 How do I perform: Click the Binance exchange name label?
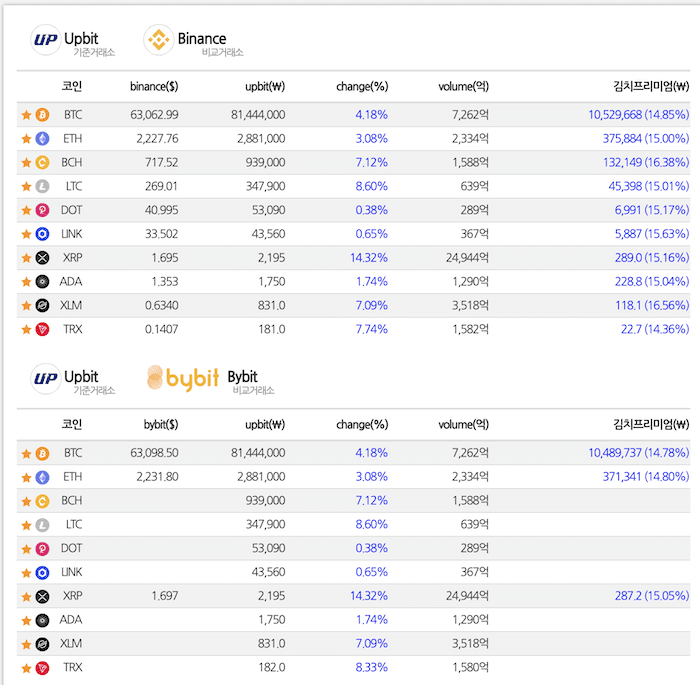click(x=202, y=39)
